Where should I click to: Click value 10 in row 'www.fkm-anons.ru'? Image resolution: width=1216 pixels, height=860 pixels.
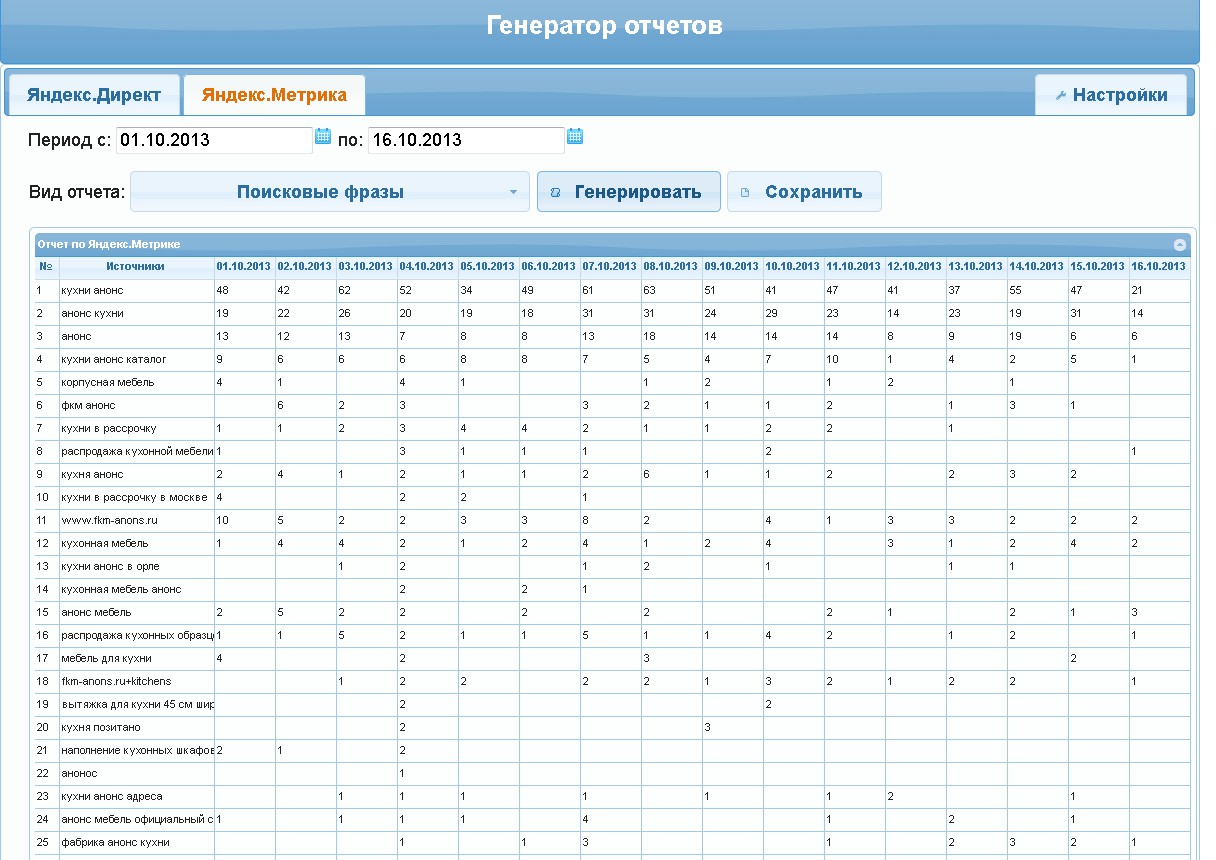[223, 521]
